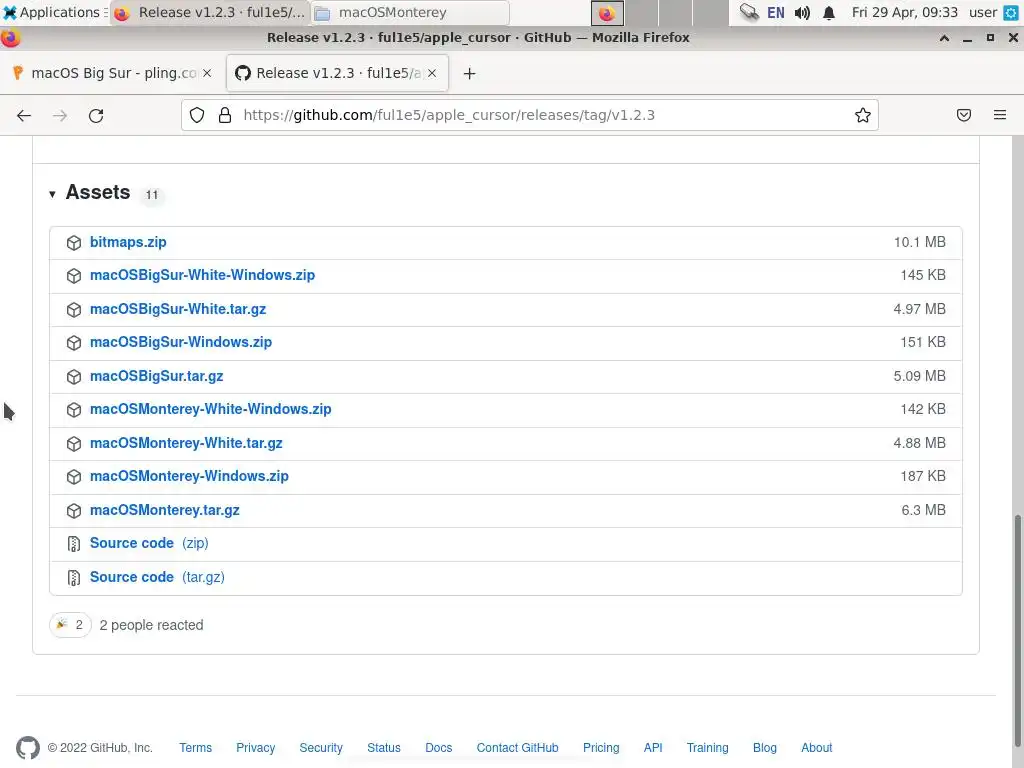The height and width of the screenshot is (768, 1024).
Task: Go back to previous page
Action: (x=24, y=116)
